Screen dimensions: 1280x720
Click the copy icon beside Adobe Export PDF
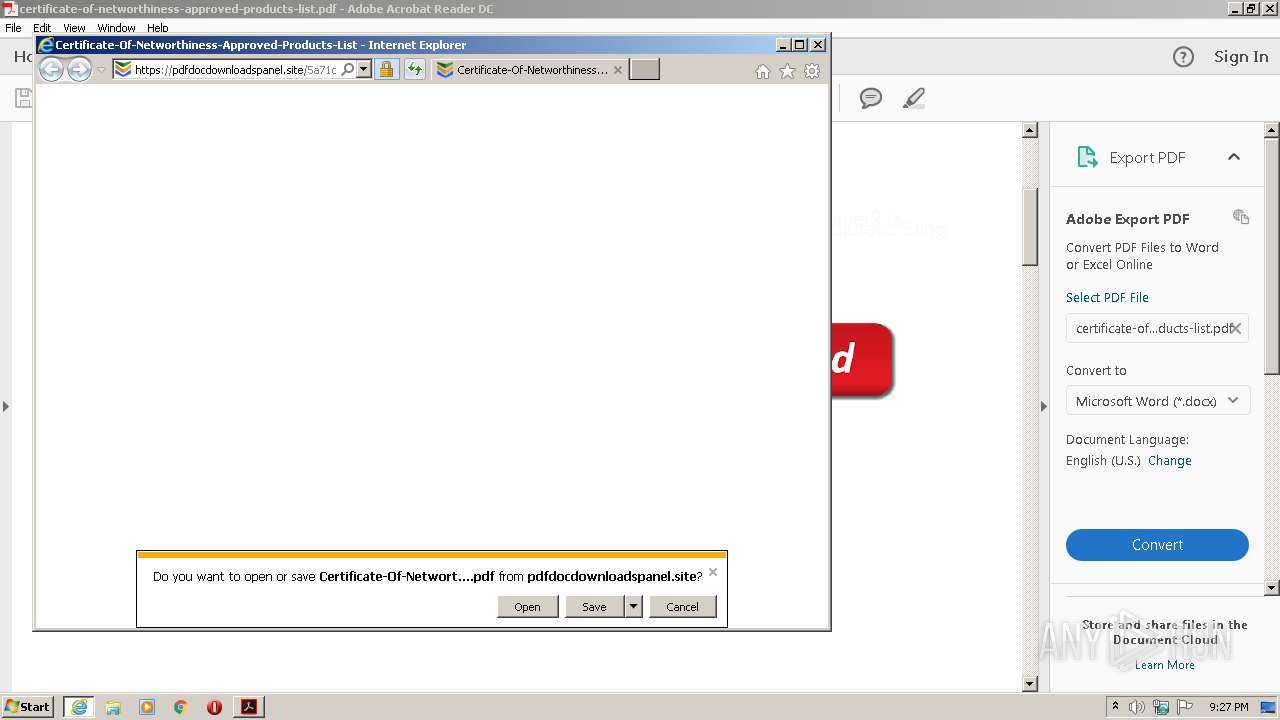point(1241,217)
